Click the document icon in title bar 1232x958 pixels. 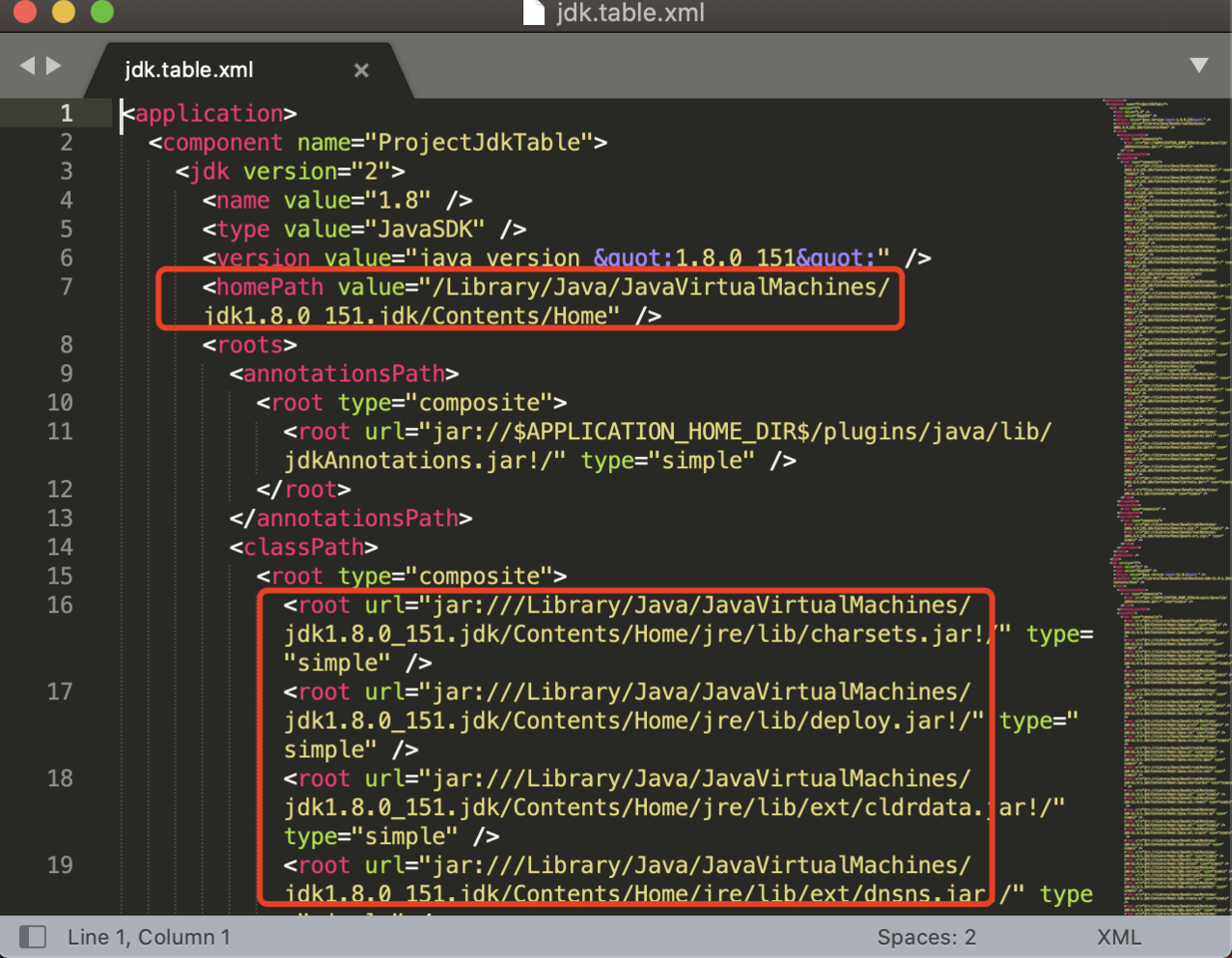coord(534,13)
